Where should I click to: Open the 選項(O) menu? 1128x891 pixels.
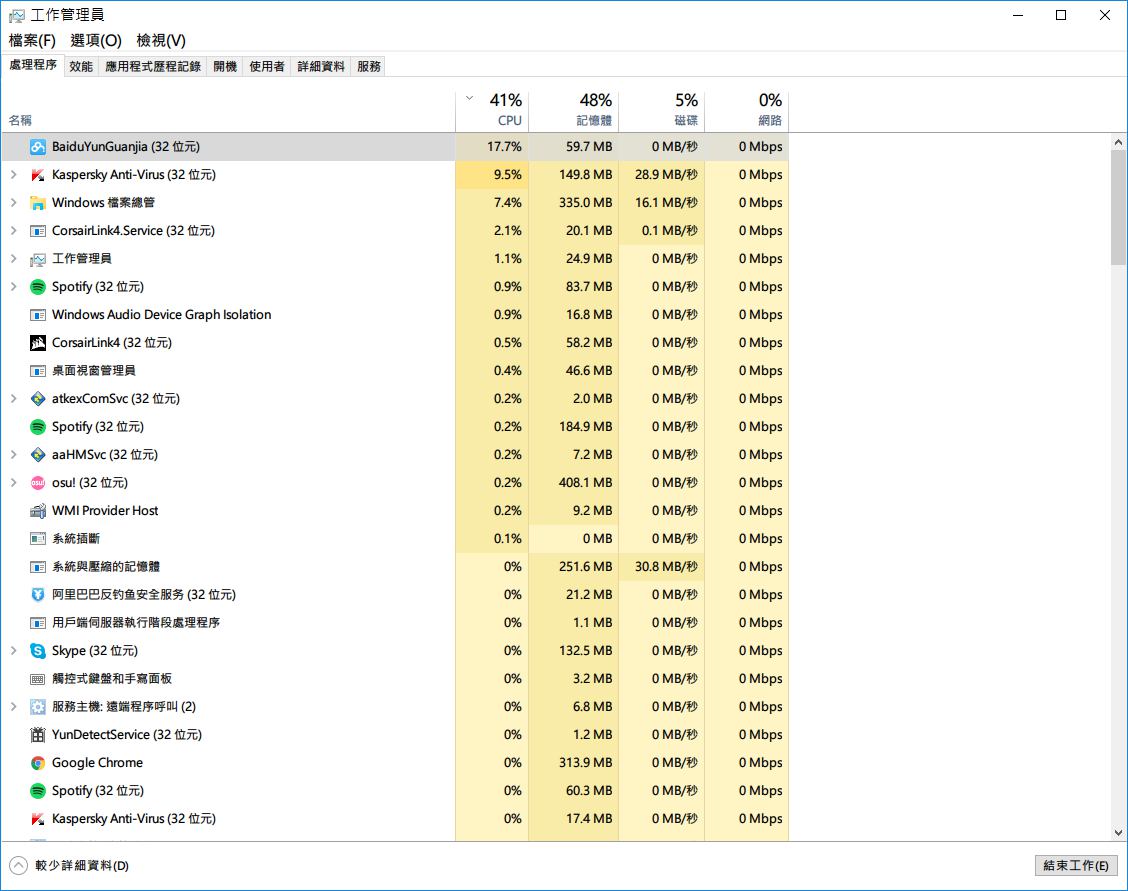click(x=96, y=40)
